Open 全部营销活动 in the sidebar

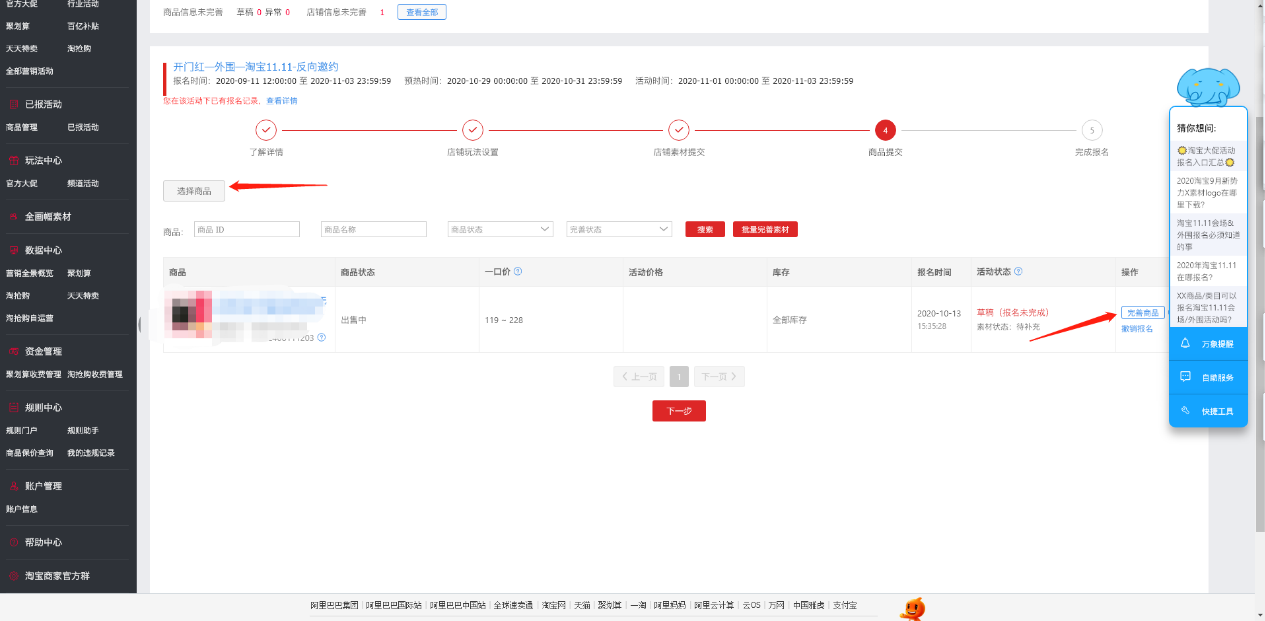[30, 71]
